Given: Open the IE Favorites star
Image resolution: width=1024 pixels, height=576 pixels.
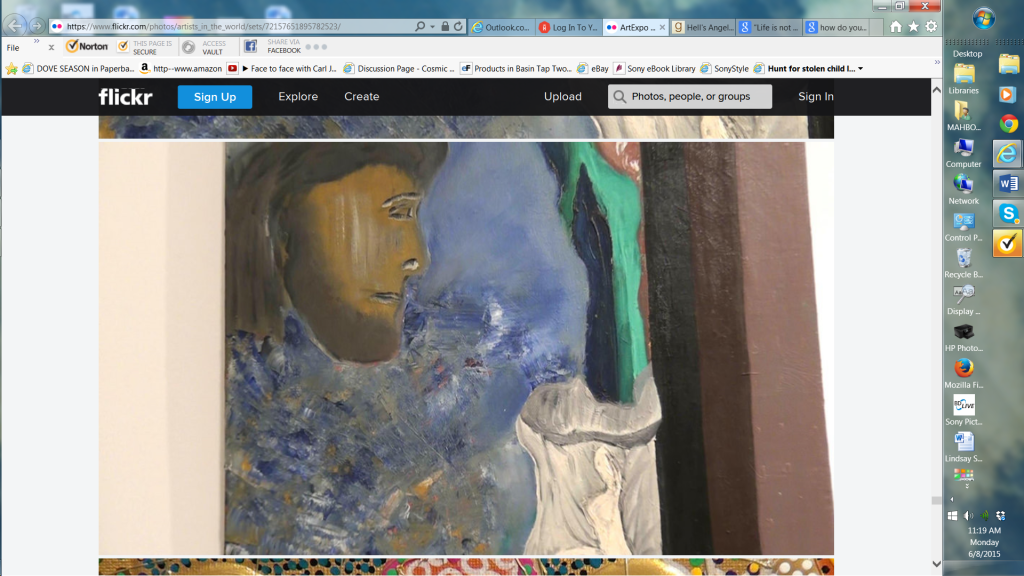Looking at the screenshot, I should [x=913, y=27].
